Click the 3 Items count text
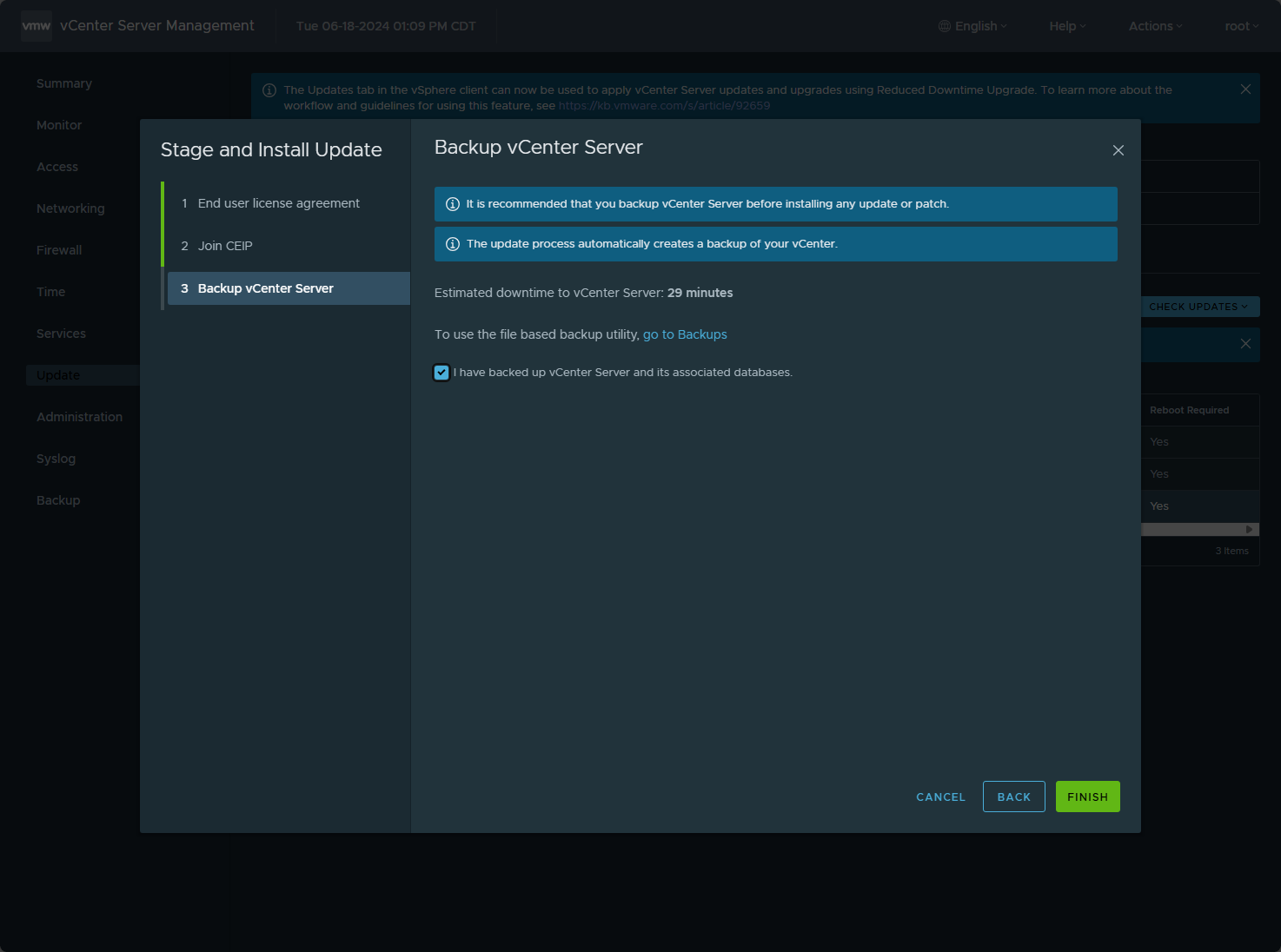 click(x=1231, y=551)
